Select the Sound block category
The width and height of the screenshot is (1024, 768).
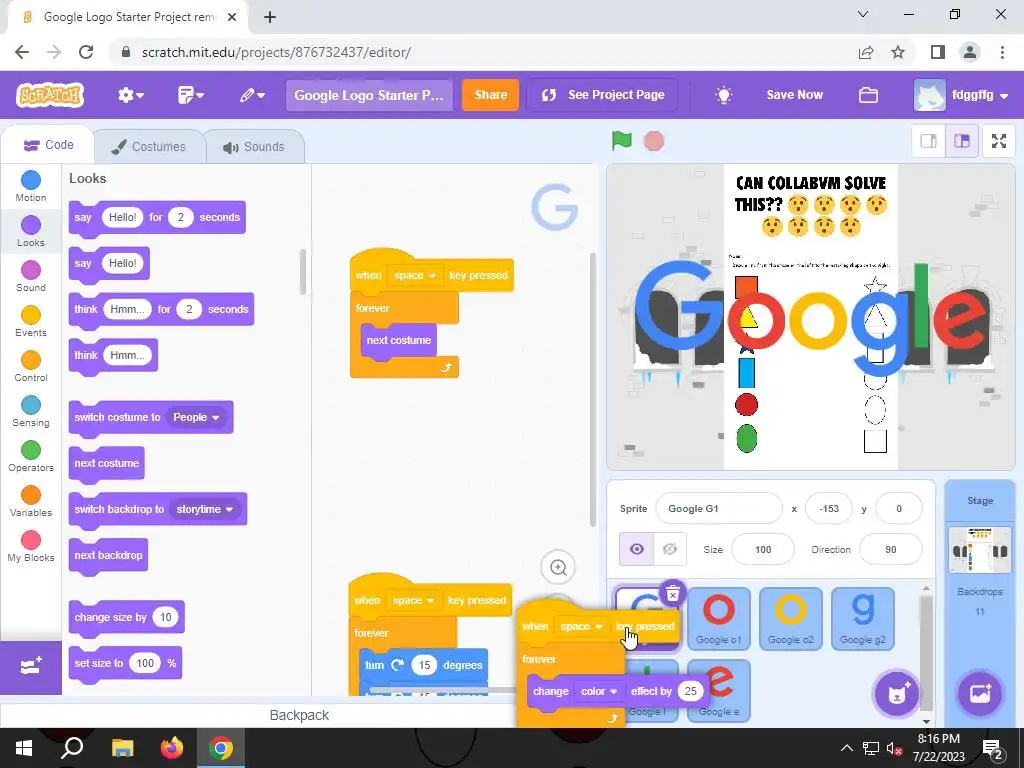coord(31,276)
